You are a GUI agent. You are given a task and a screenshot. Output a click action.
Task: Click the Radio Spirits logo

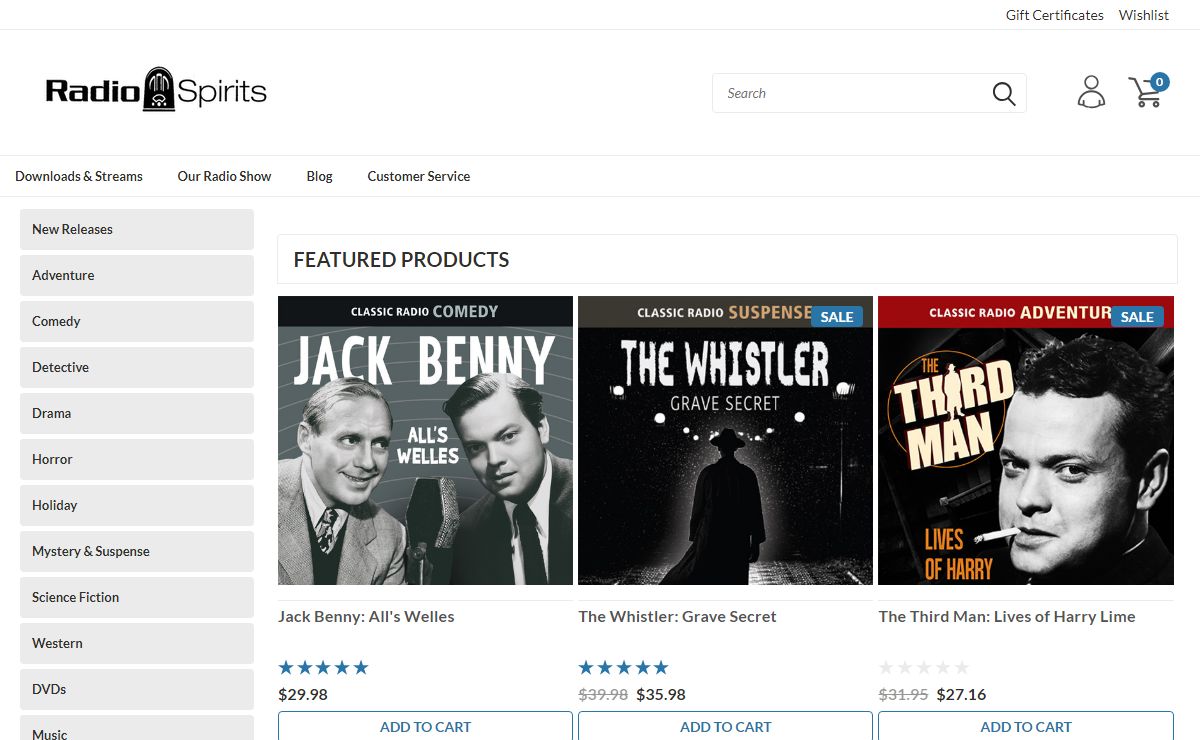[x=156, y=91]
